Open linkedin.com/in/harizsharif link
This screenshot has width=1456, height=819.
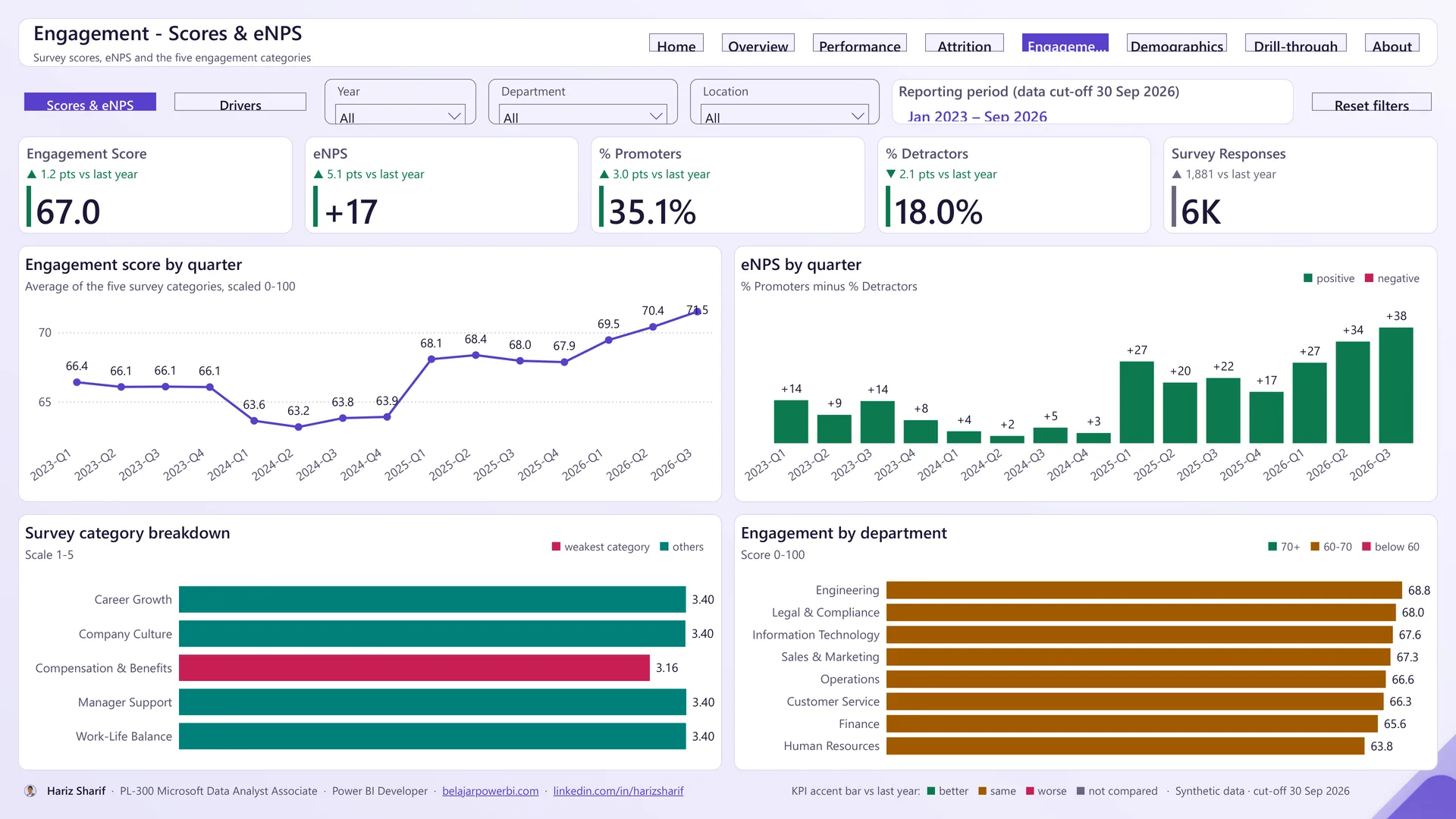pos(618,791)
